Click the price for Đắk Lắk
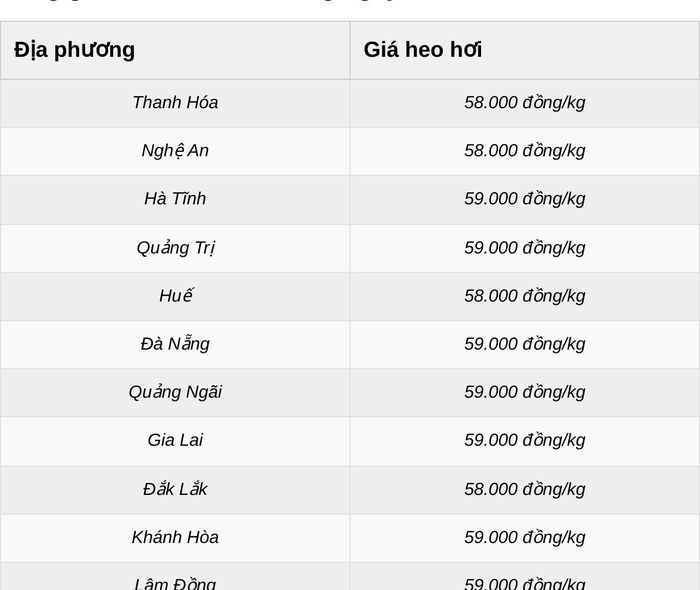The width and height of the screenshot is (700, 590). click(x=525, y=490)
